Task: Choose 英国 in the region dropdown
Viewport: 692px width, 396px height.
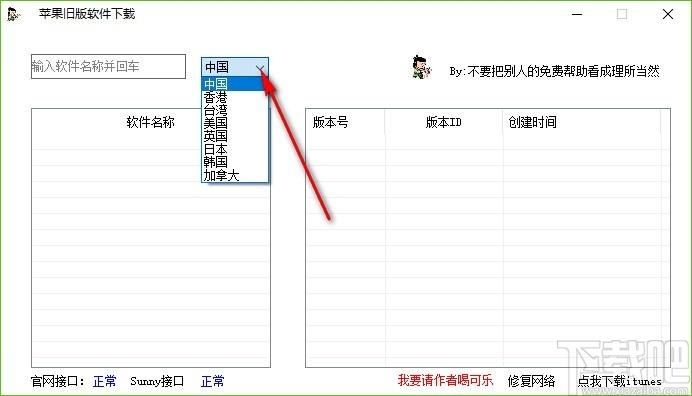Action: [235, 136]
